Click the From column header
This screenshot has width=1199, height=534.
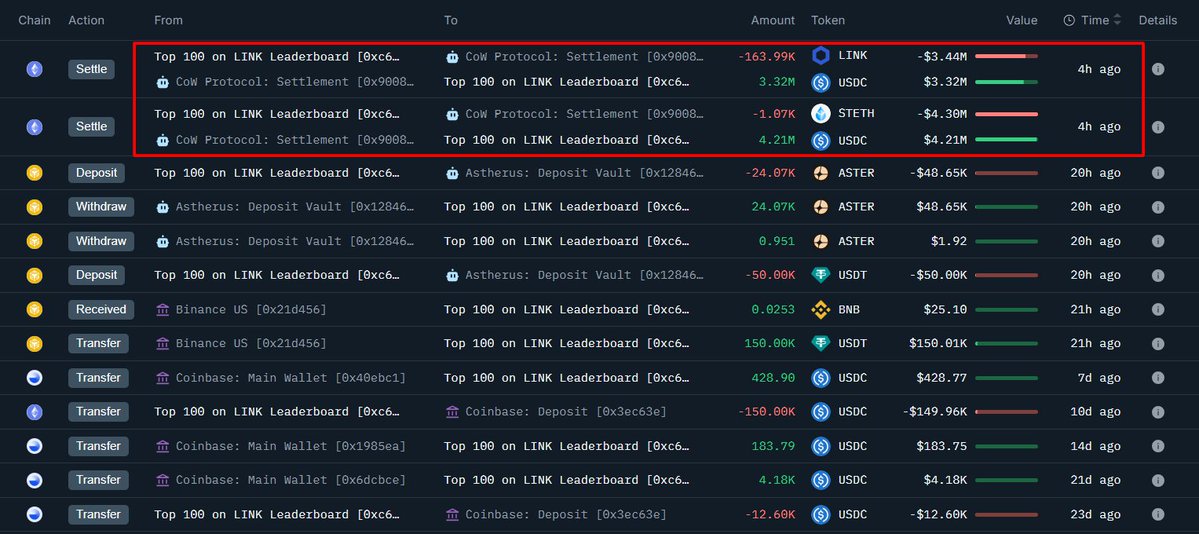[x=168, y=20]
